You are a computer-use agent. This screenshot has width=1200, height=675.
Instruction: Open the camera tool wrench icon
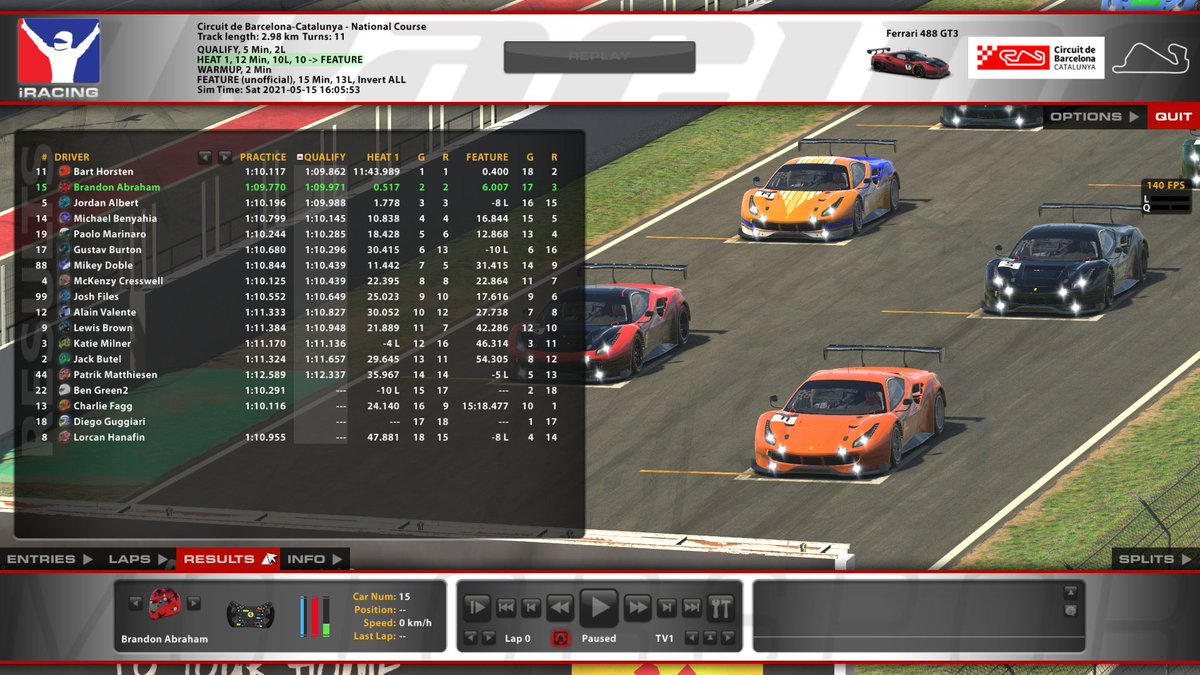(x=720, y=606)
